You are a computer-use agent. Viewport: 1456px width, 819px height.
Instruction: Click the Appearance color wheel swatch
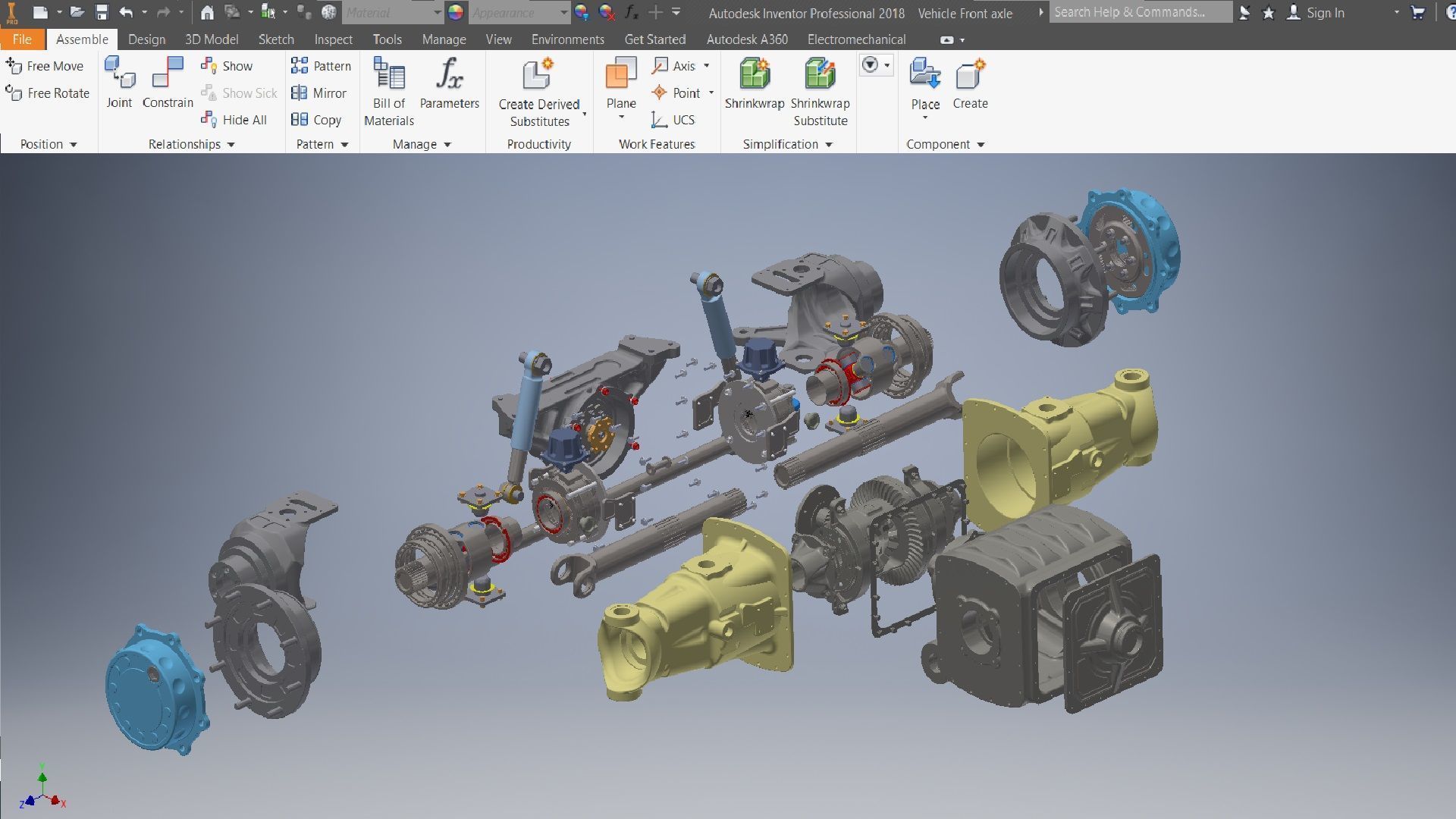[x=455, y=12]
